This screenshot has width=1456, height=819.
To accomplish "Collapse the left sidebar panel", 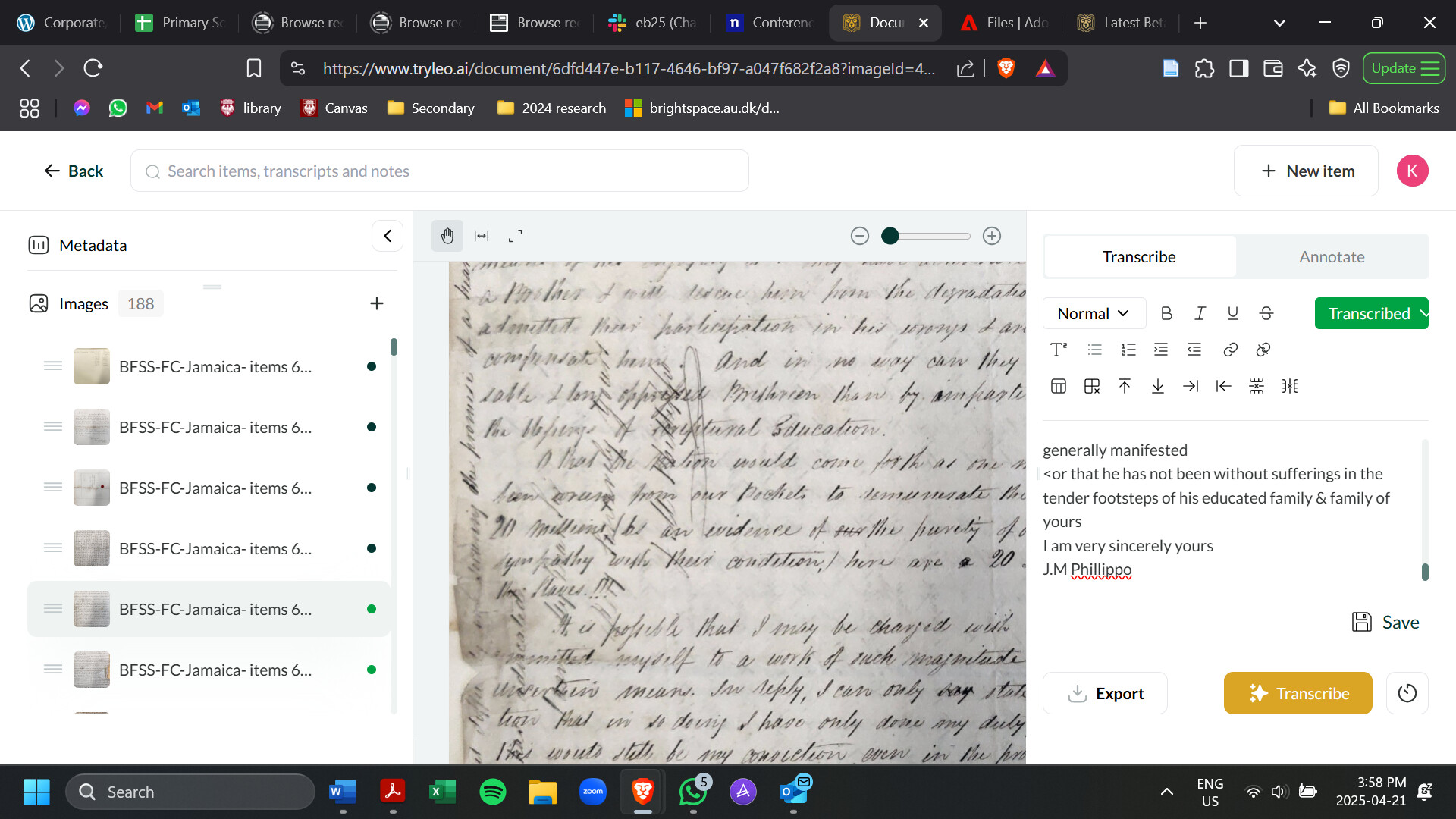I will [388, 236].
